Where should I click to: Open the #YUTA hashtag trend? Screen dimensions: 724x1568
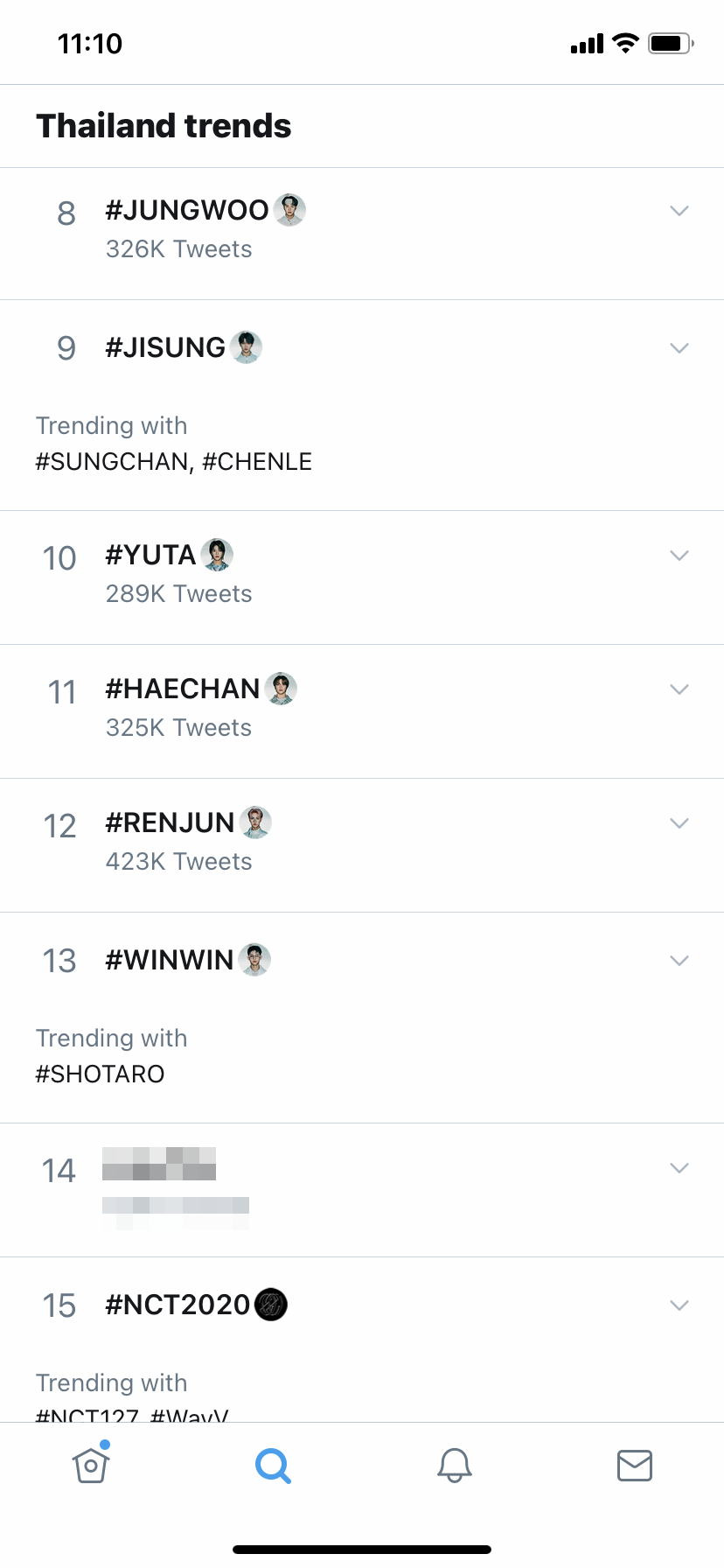(x=150, y=555)
